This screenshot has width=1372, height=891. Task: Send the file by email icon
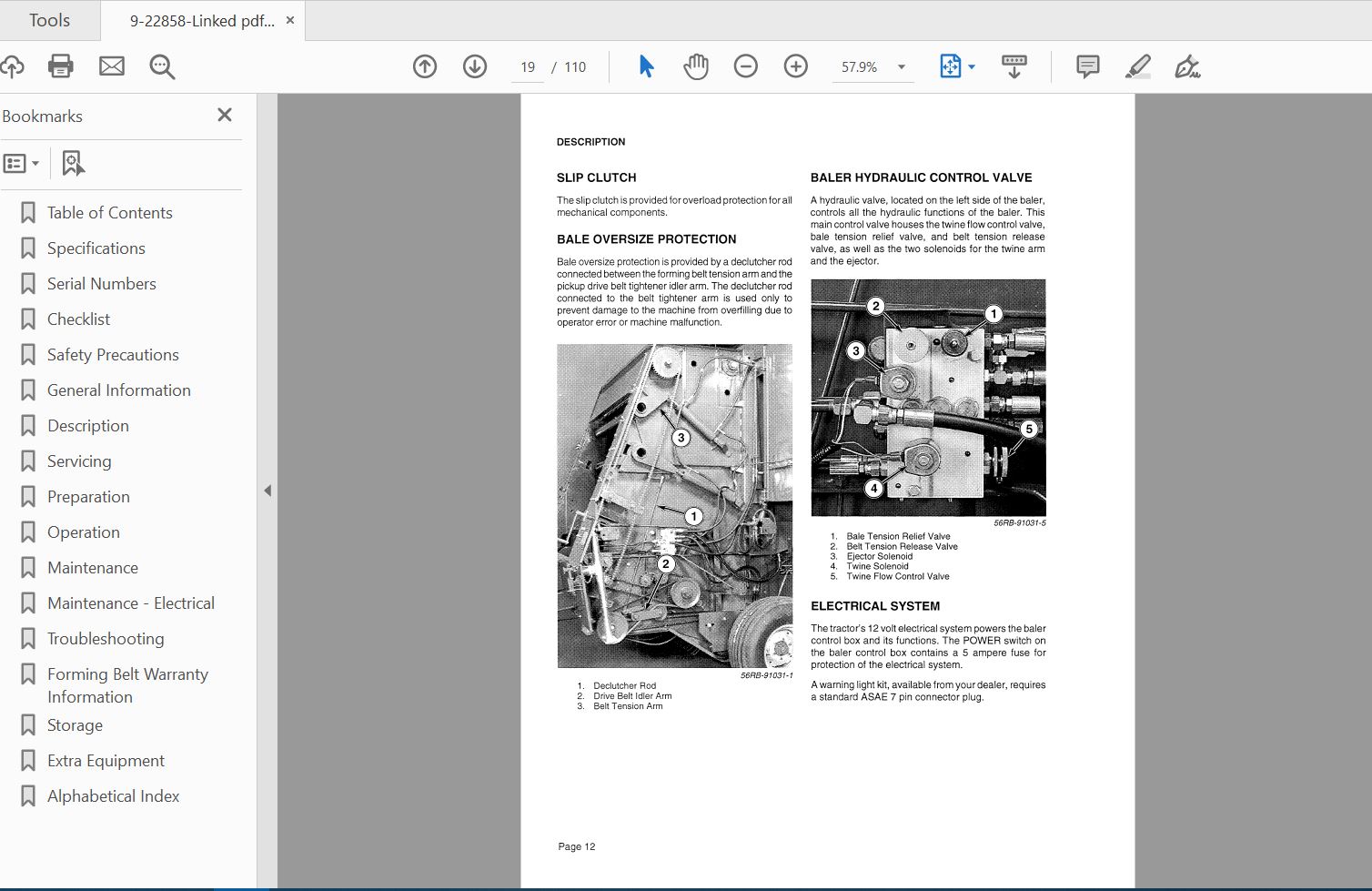point(112,66)
